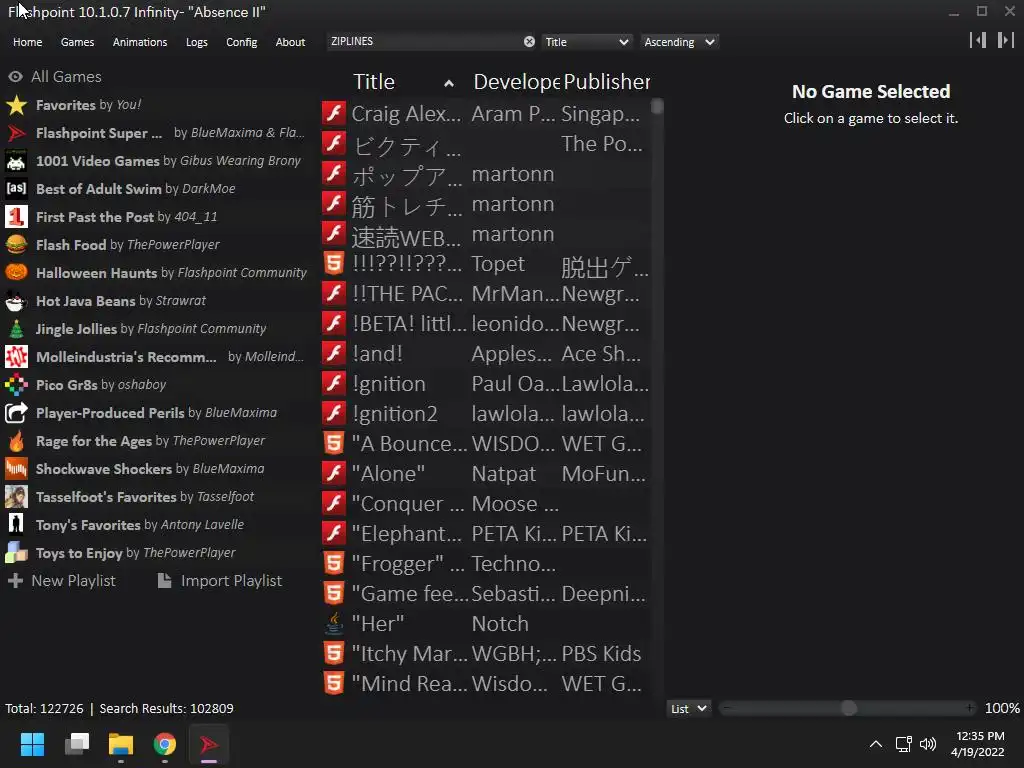Image resolution: width=1024 pixels, height=768 pixels.
Task: Click the Flash icon beside Craig Alex
Action: 334,113
